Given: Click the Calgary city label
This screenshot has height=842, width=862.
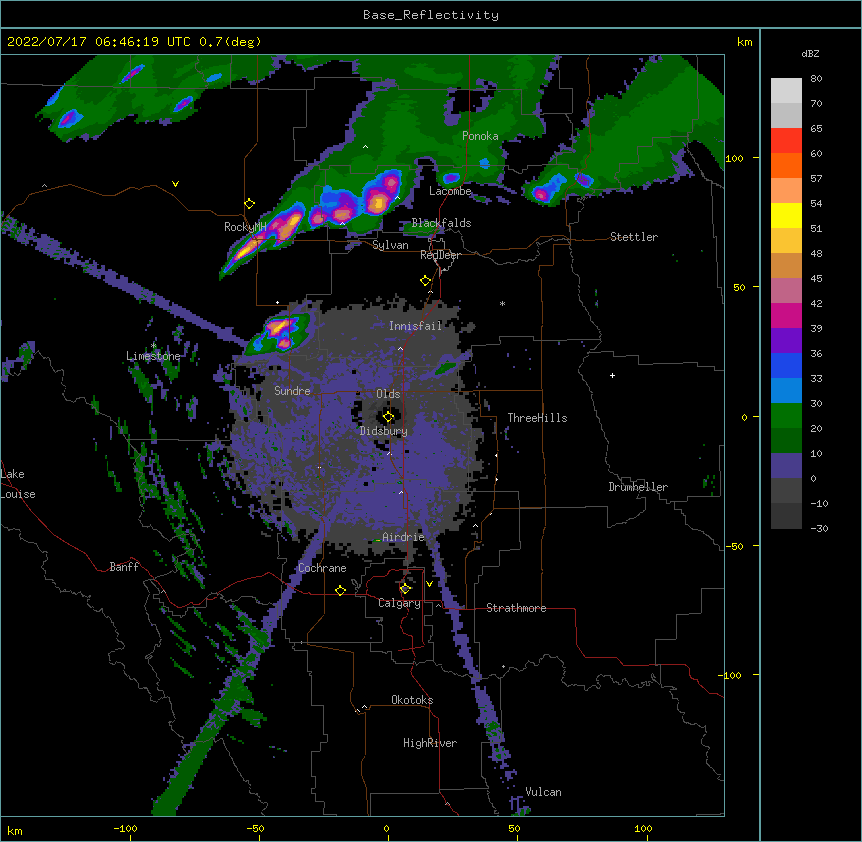Looking at the screenshot, I should 399,603.
